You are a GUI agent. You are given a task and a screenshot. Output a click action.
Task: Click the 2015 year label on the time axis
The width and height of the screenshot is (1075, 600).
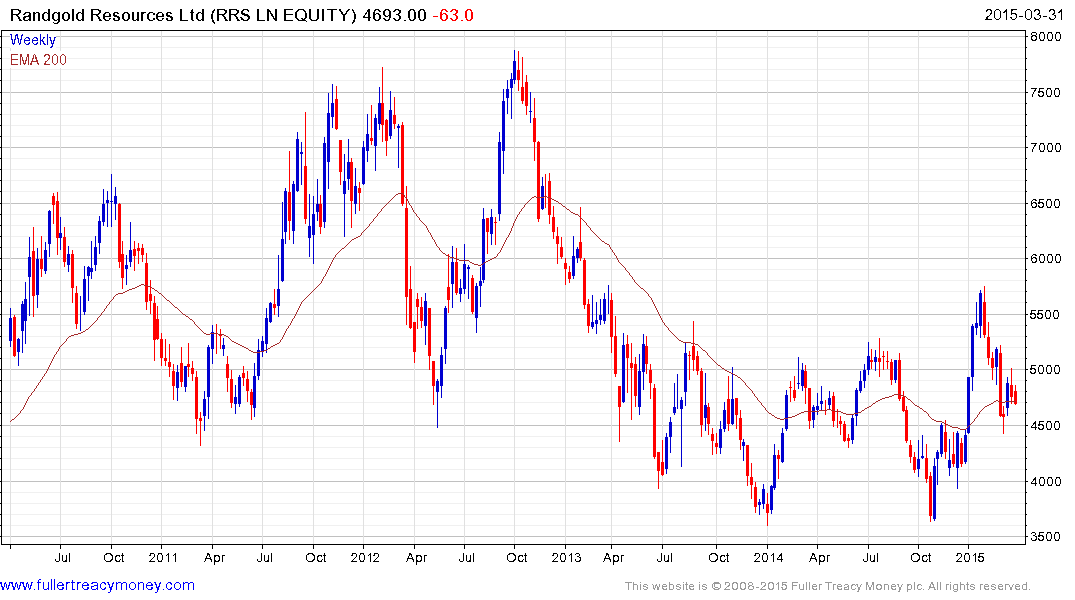click(x=969, y=557)
